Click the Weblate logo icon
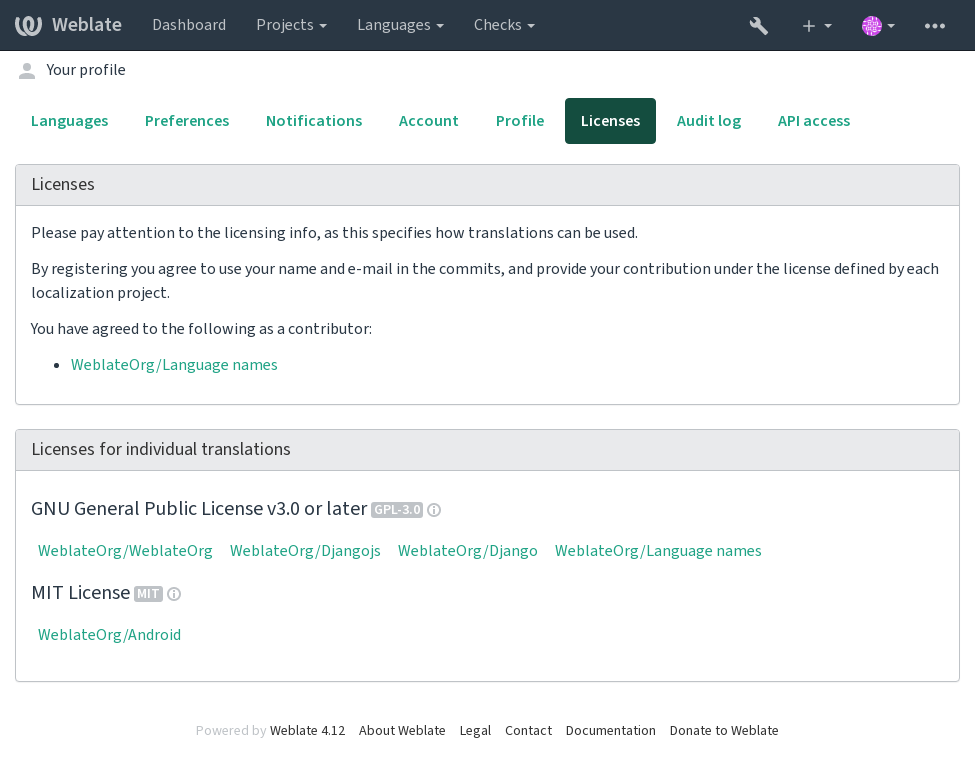The height and width of the screenshot is (769, 975). click(28, 25)
